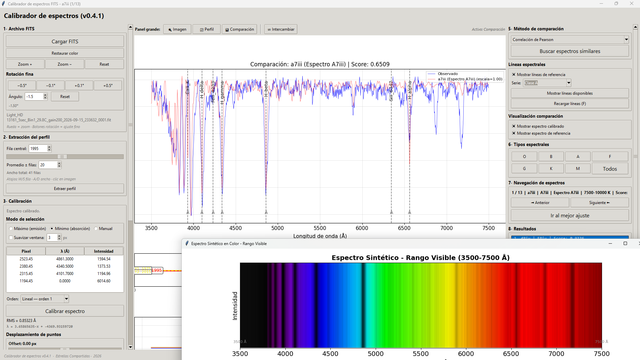Click Cargar FITS button
Viewport: 640px width, 360px height.
point(64,41)
